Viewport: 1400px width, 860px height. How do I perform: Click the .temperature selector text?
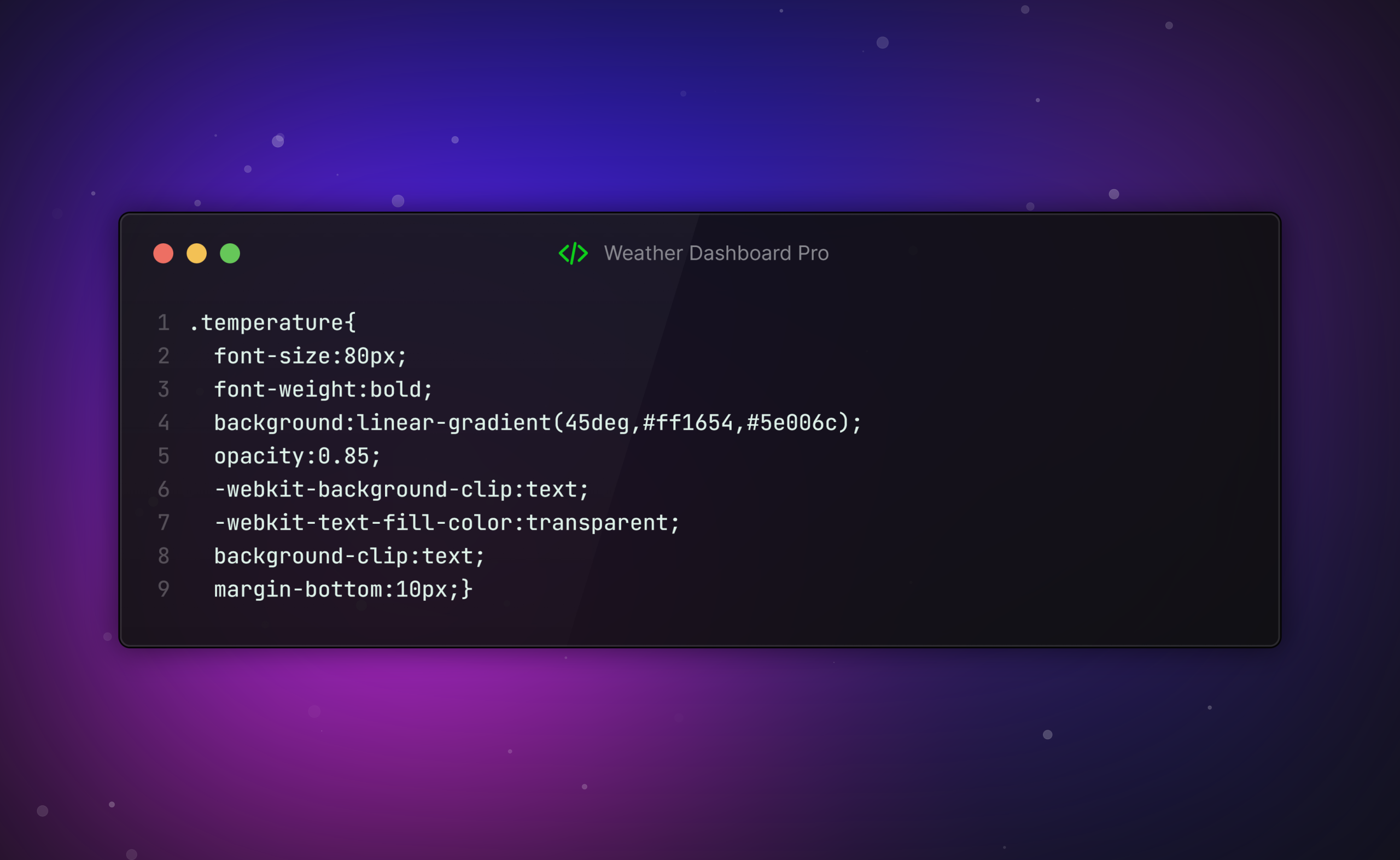(x=272, y=323)
